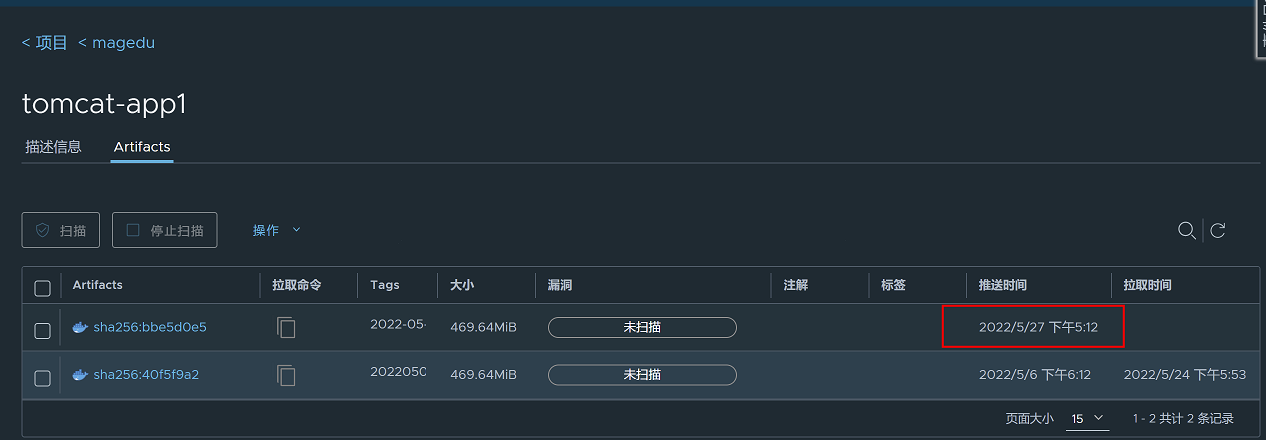
Task: Click the refresh artifacts icon
Action: [1218, 231]
